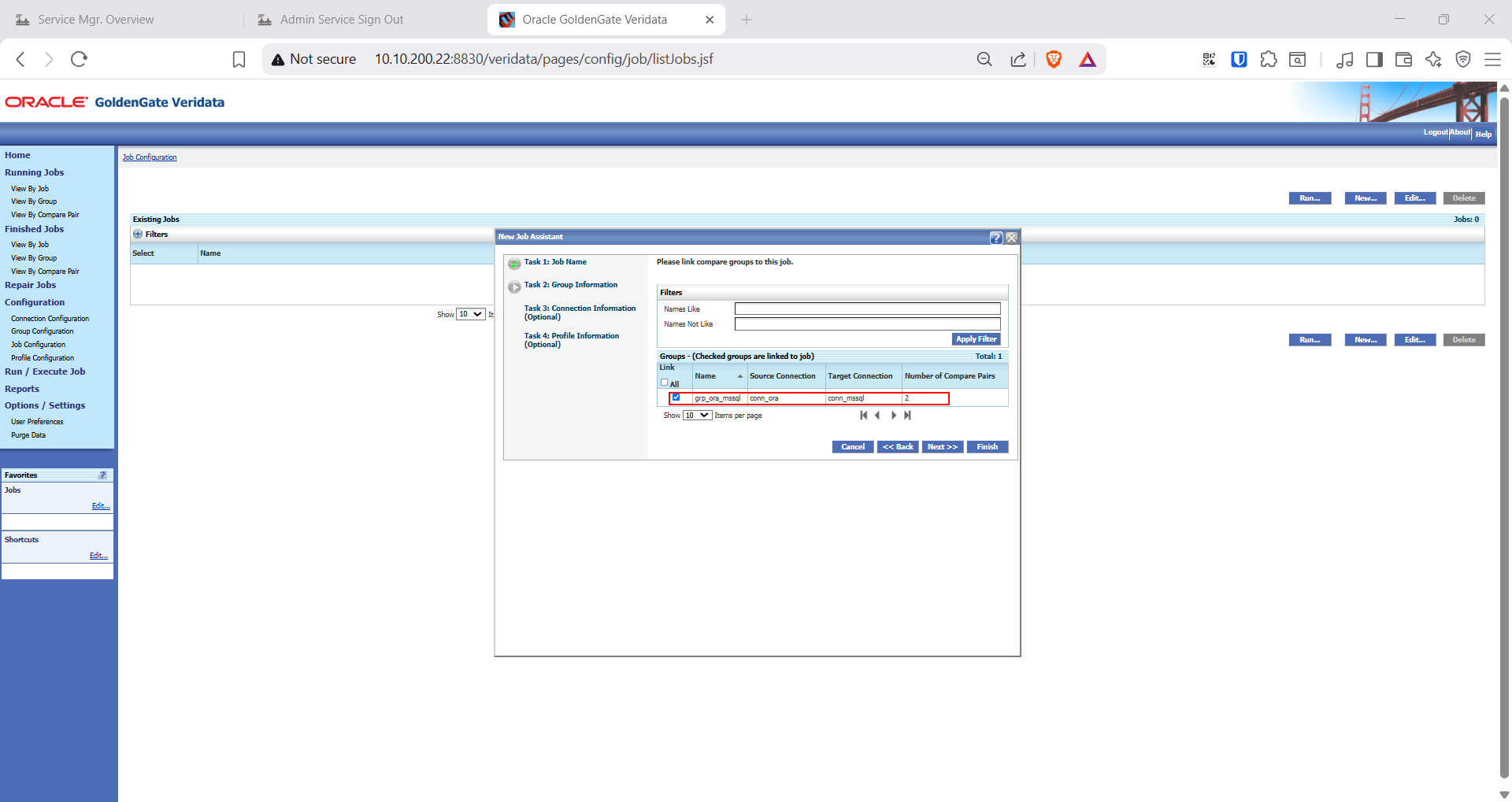The width and height of the screenshot is (1512, 802).
Task: Open Profile Configuration page
Action: [43, 358]
